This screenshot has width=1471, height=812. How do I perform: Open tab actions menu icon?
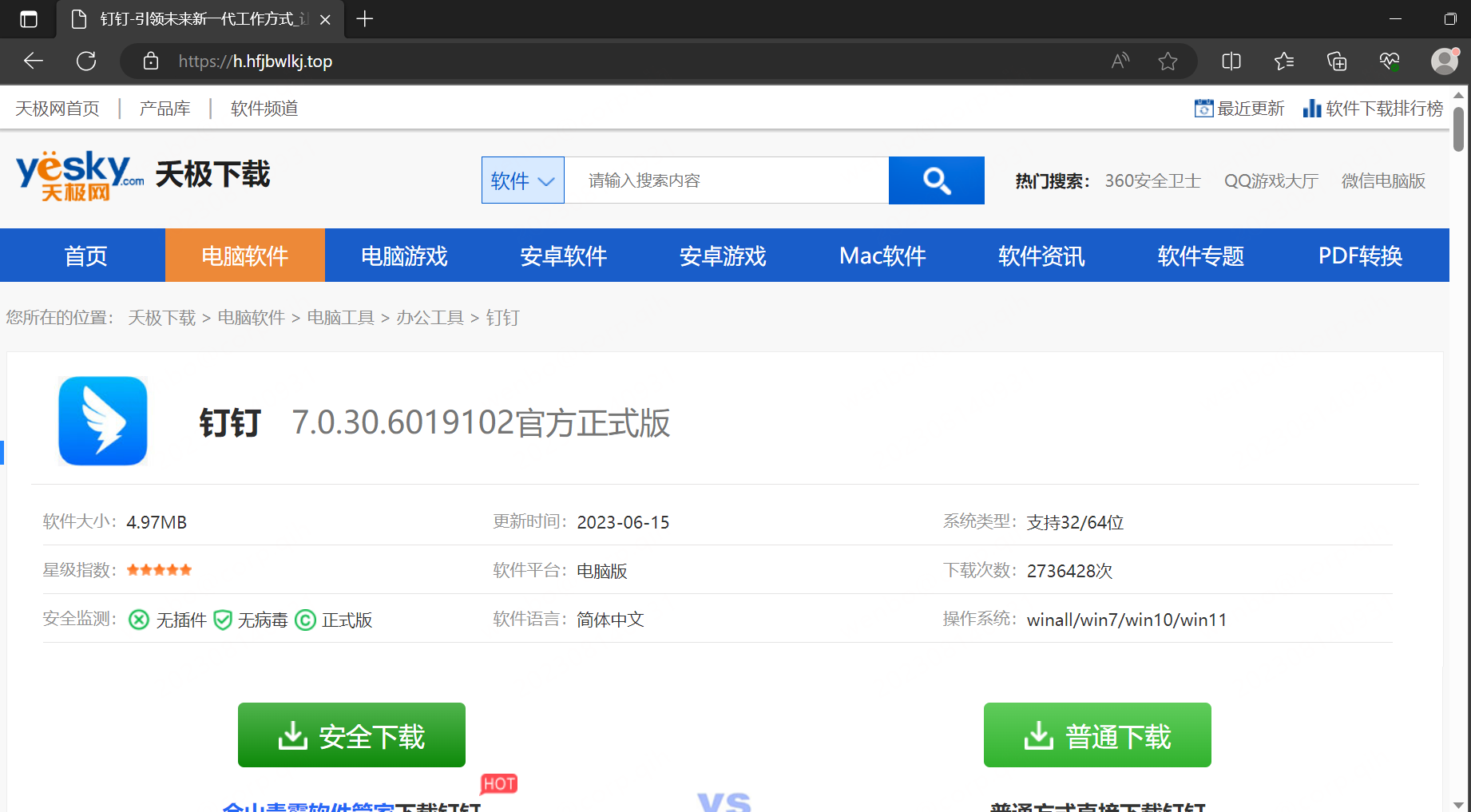click(29, 19)
